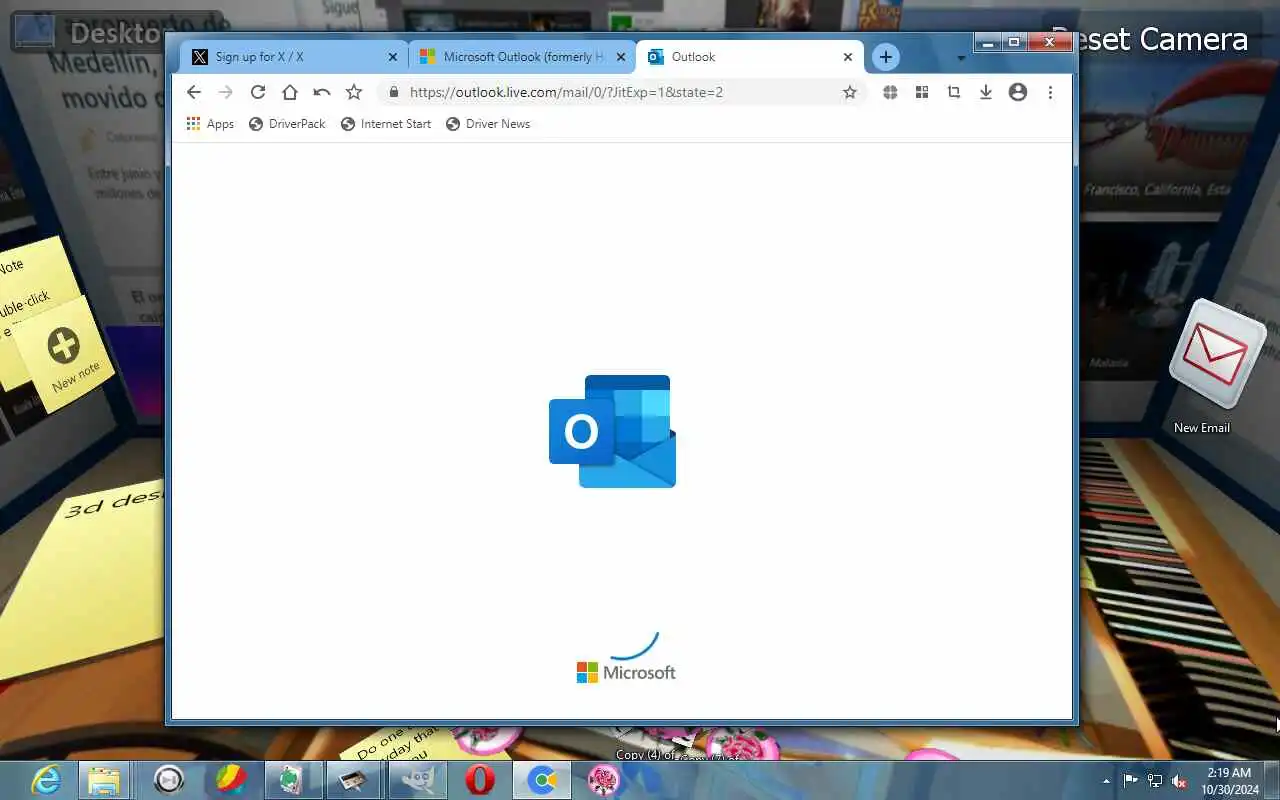Open the pink flower taskbar icon
Screen dimensions: 1280x800
604,780
